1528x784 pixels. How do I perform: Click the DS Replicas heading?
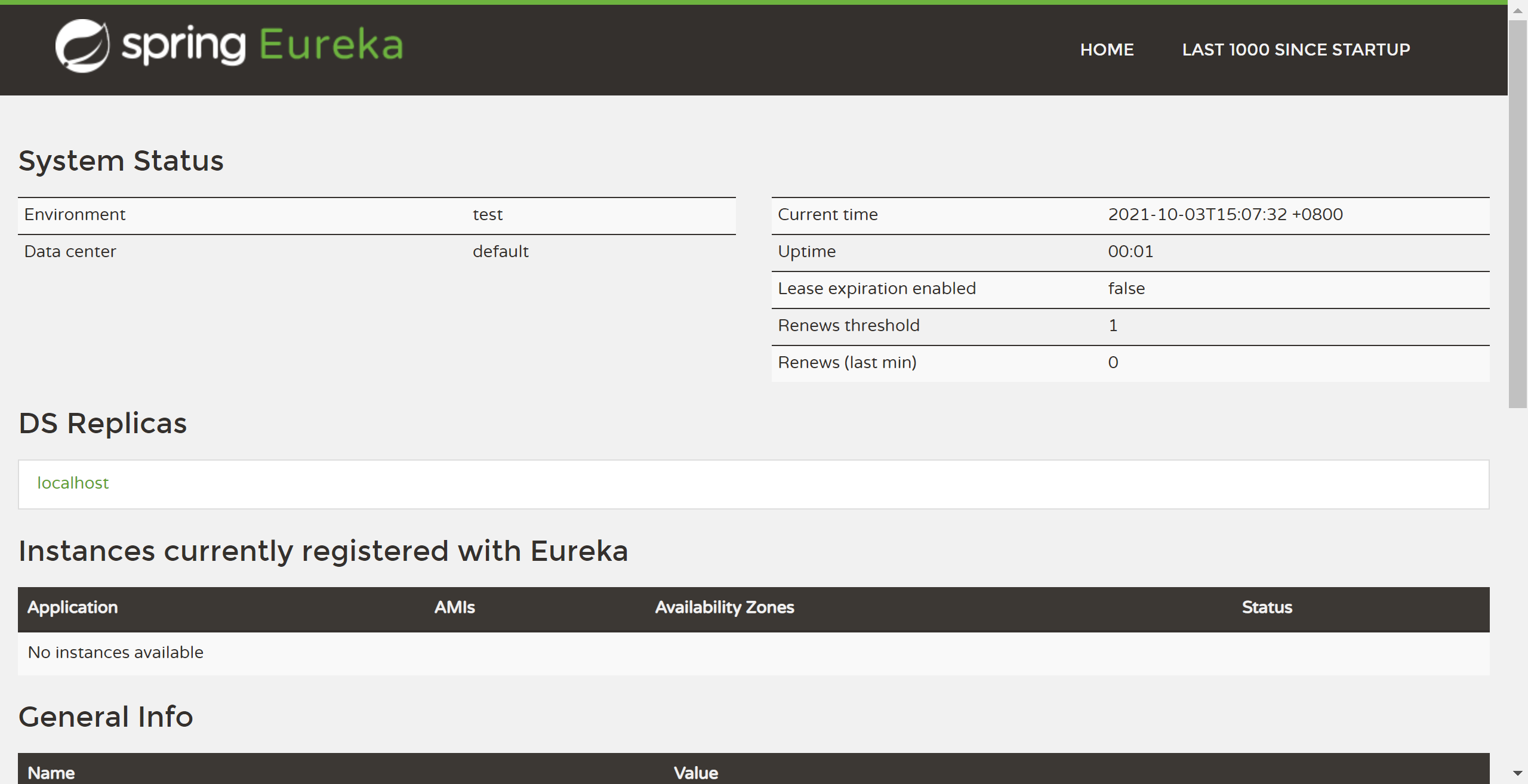click(x=103, y=424)
